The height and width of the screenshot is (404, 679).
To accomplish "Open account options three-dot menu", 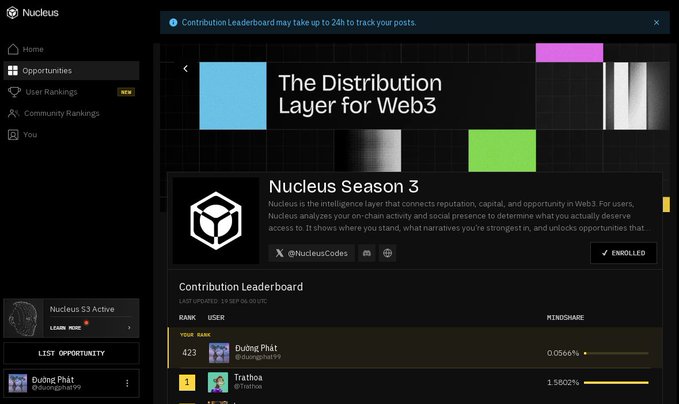I will click(x=127, y=383).
